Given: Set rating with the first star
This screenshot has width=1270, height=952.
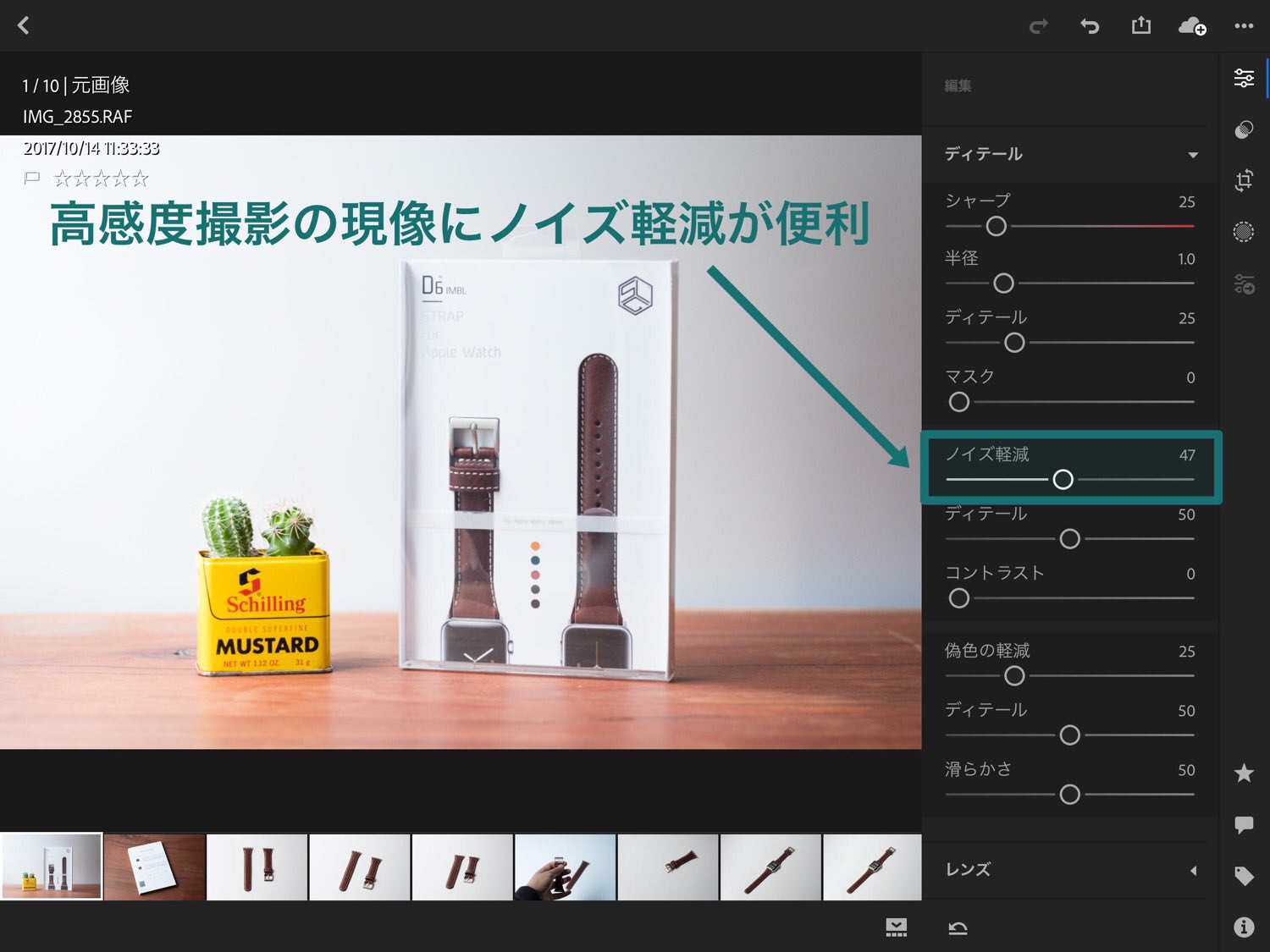Looking at the screenshot, I should (x=63, y=179).
